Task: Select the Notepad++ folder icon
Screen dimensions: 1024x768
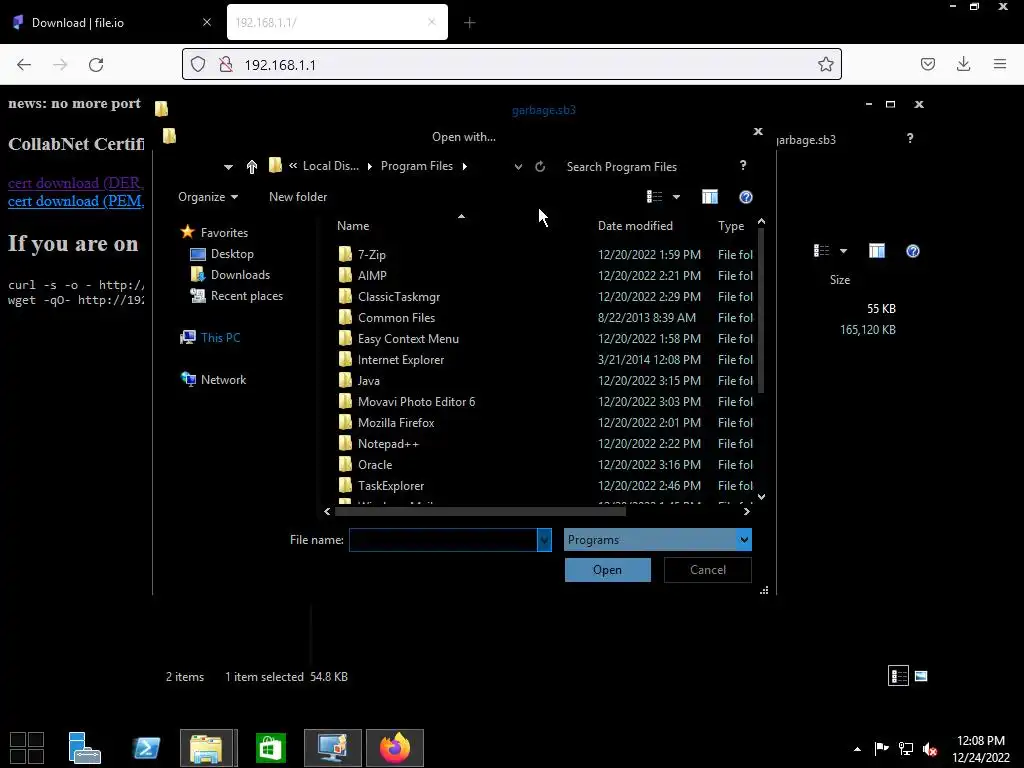Action: (345, 443)
